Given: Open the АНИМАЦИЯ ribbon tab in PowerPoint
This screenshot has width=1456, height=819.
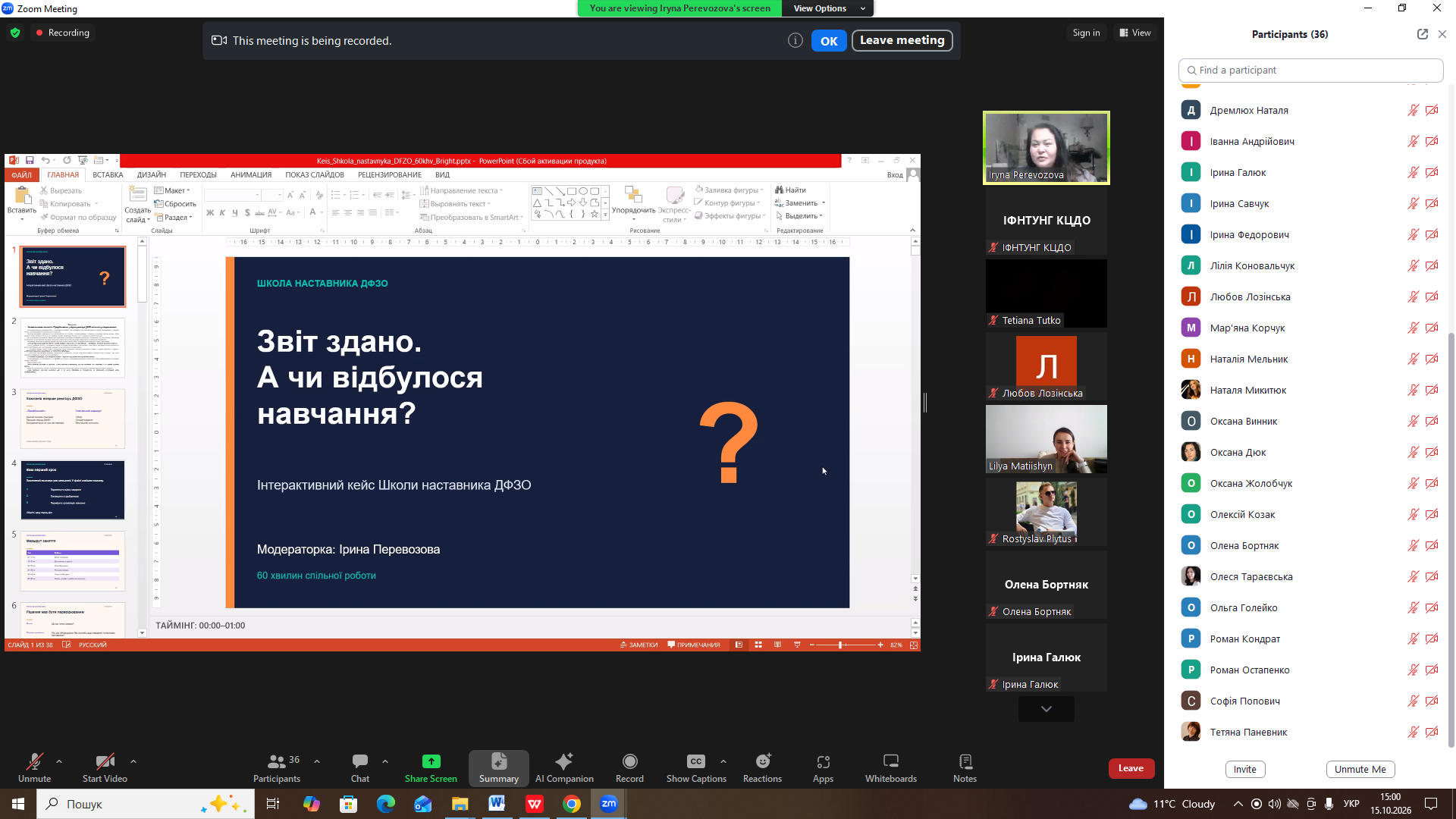Looking at the screenshot, I should coord(251,175).
